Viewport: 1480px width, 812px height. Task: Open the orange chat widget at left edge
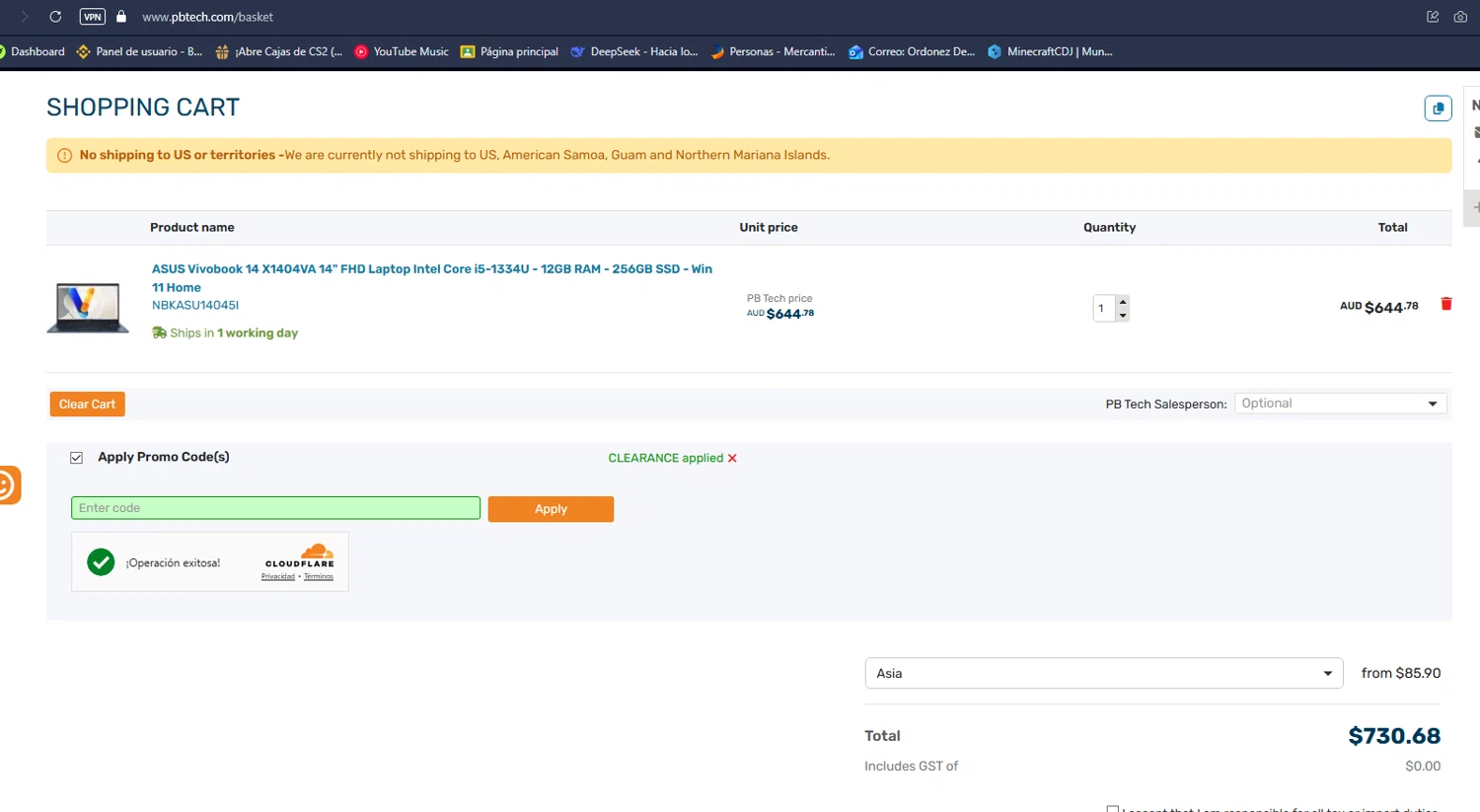[x=8, y=484]
